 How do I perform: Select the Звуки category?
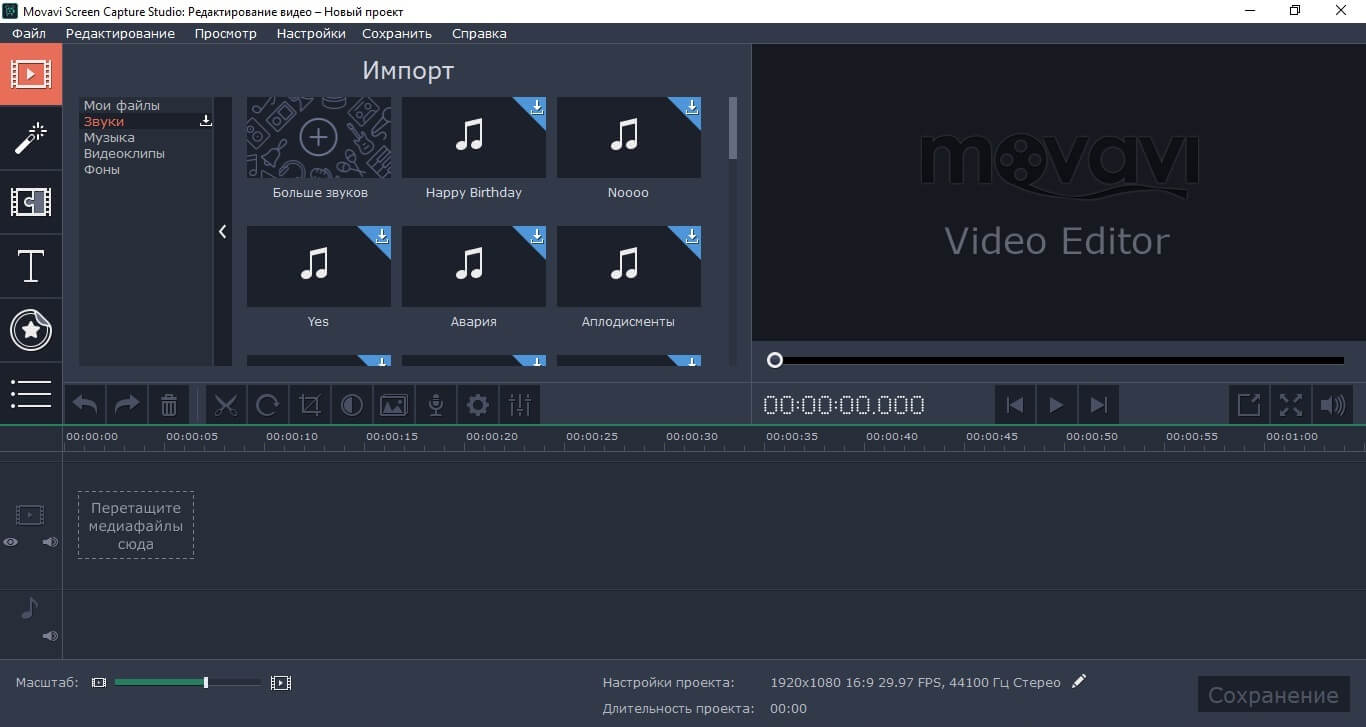(x=104, y=121)
